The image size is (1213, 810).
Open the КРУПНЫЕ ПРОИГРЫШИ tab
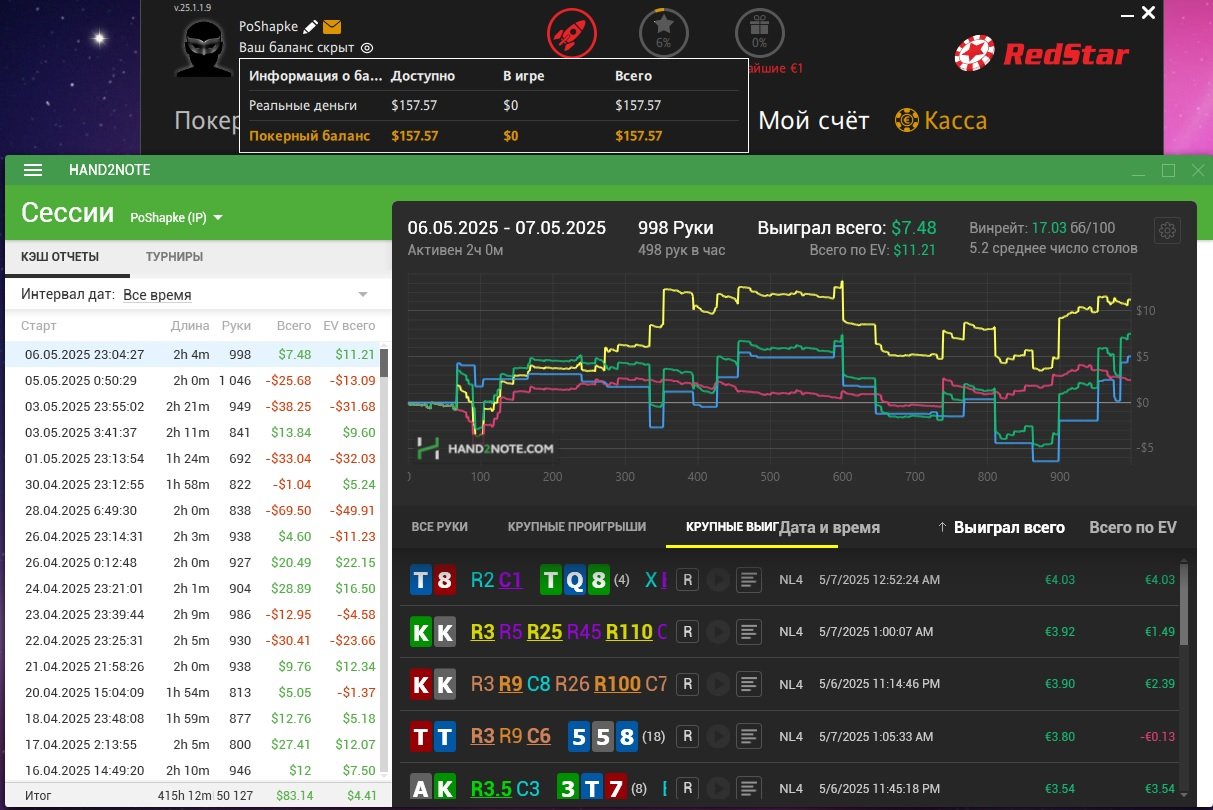(577, 527)
